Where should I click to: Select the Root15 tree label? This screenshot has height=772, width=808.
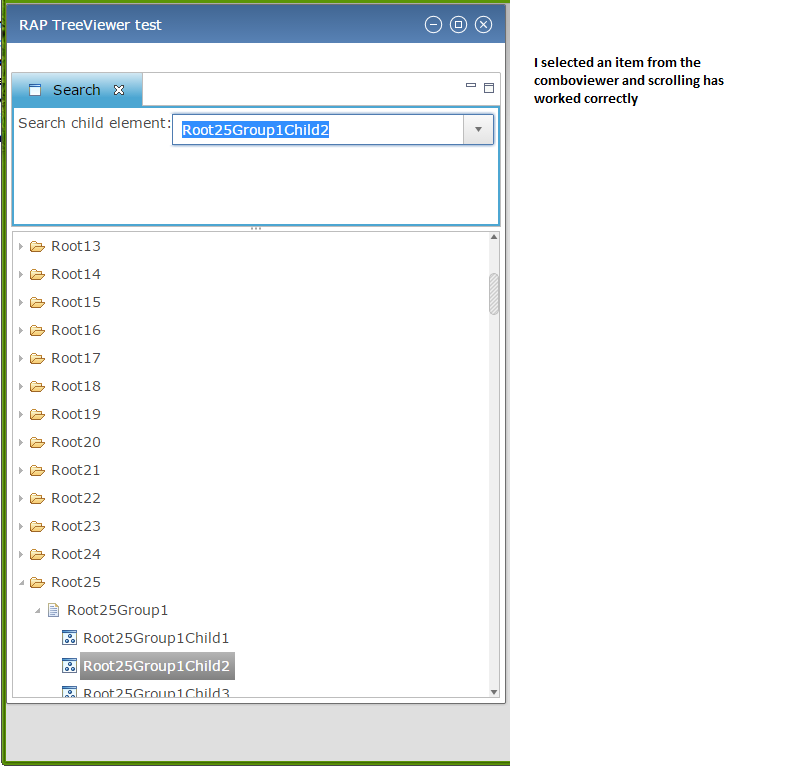point(76,302)
